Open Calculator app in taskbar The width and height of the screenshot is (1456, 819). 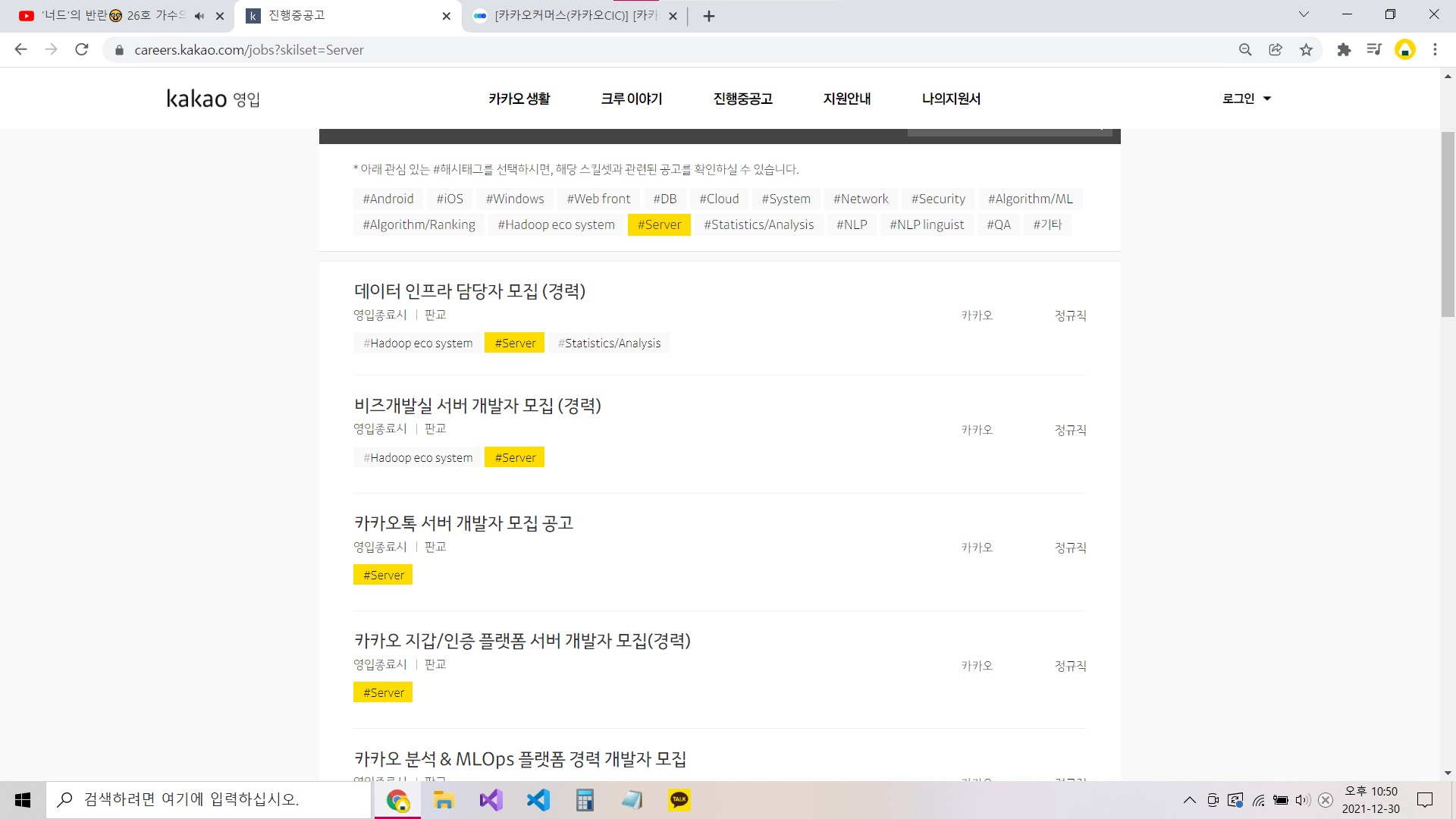coord(585,800)
